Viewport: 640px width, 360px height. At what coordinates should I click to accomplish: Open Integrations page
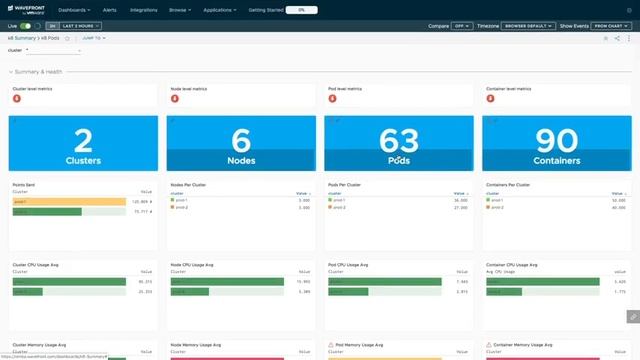[144, 10]
